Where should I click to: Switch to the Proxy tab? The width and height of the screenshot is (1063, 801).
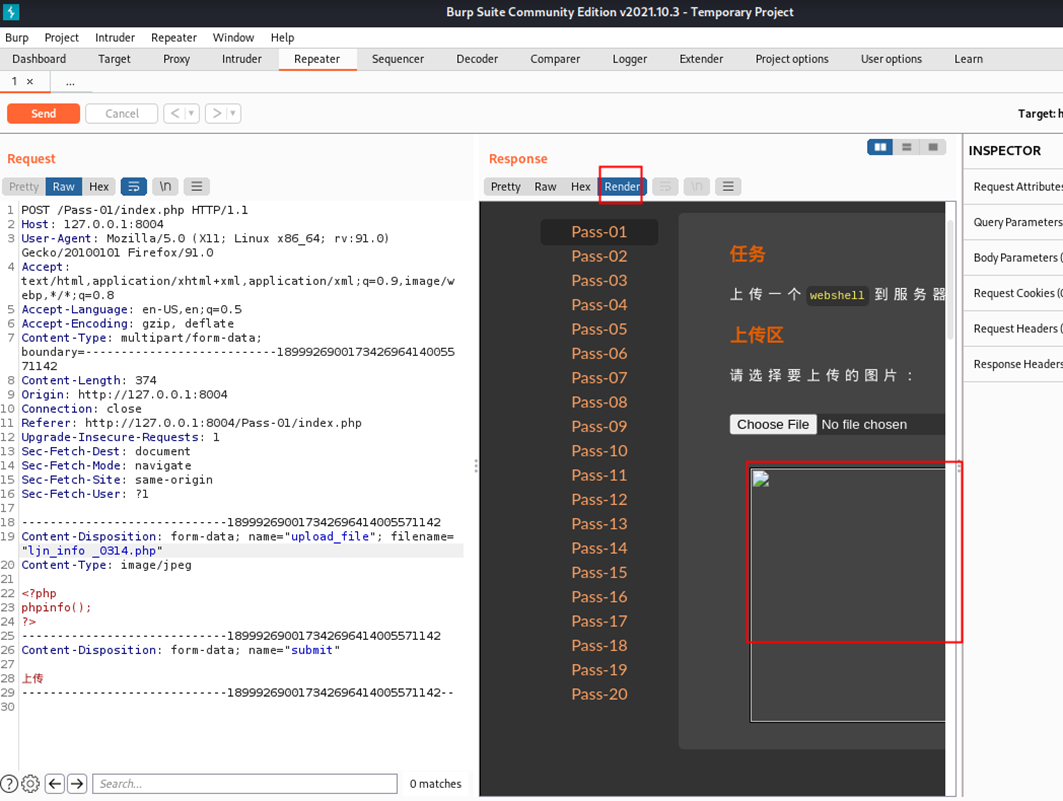176,59
